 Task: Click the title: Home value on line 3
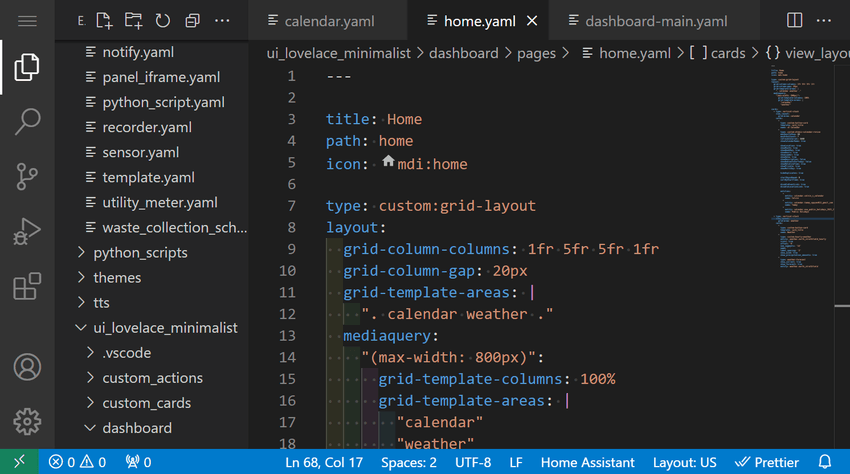(x=404, y=119)
